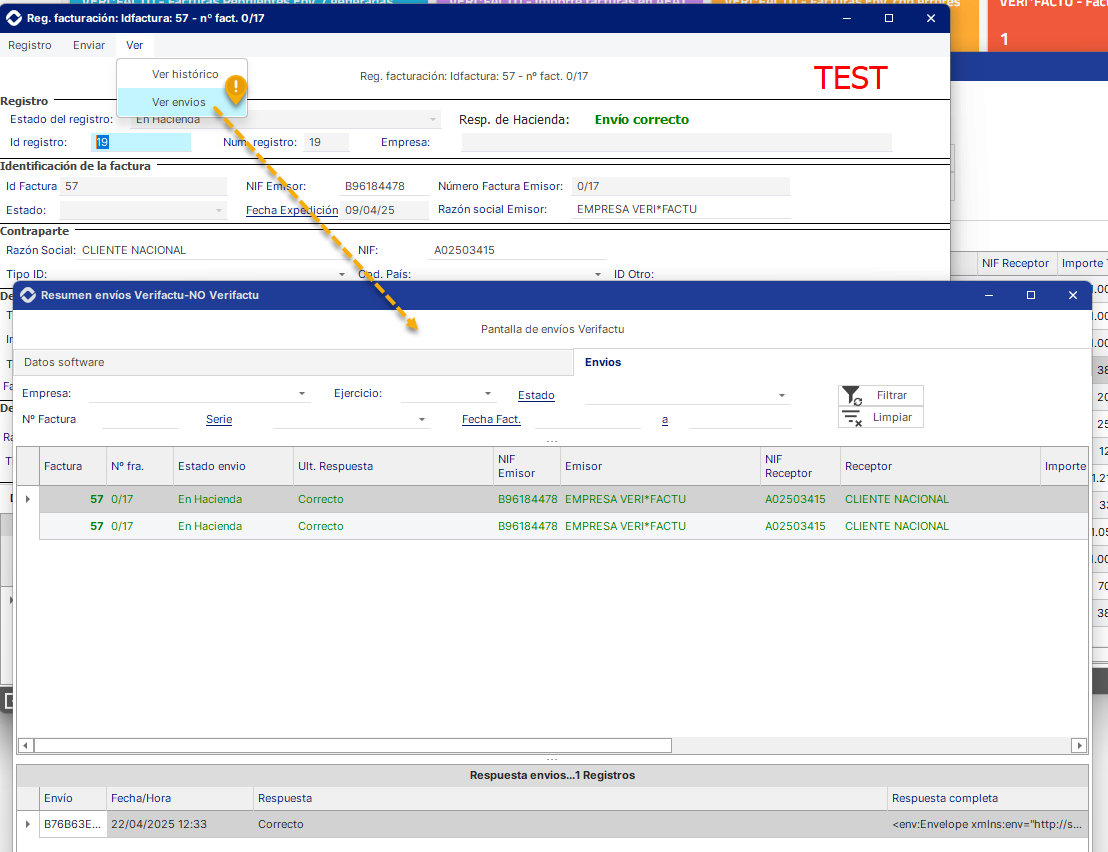Expand the B76B63E envío response row

28,824
